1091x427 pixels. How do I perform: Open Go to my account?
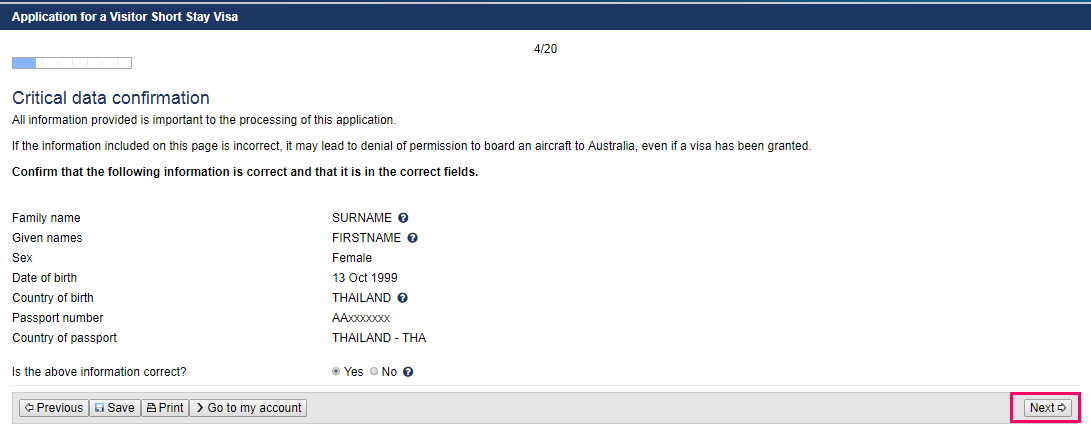coord(248,408)
